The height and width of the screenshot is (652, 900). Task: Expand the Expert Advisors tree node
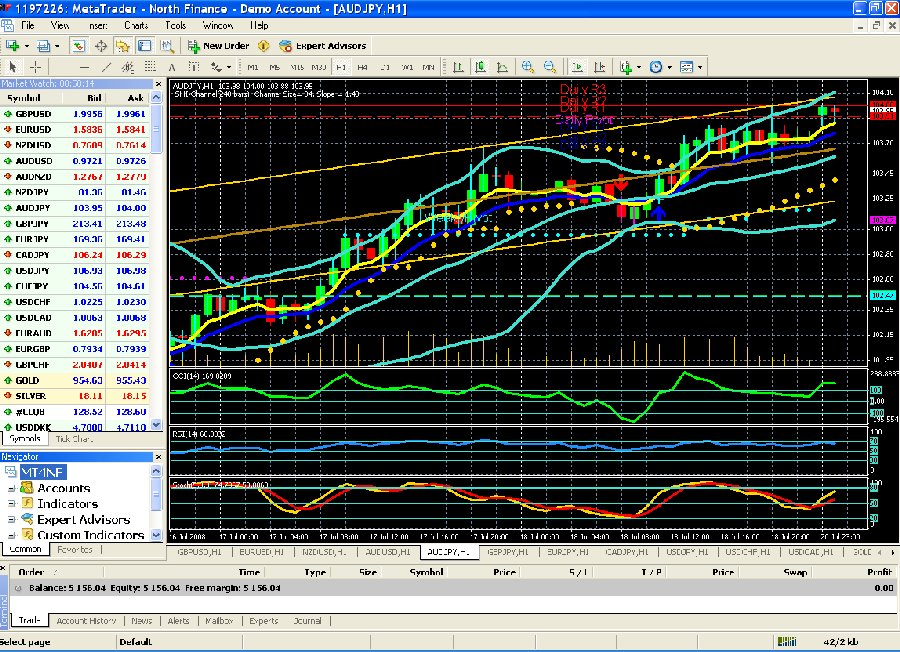coord(11,519)
